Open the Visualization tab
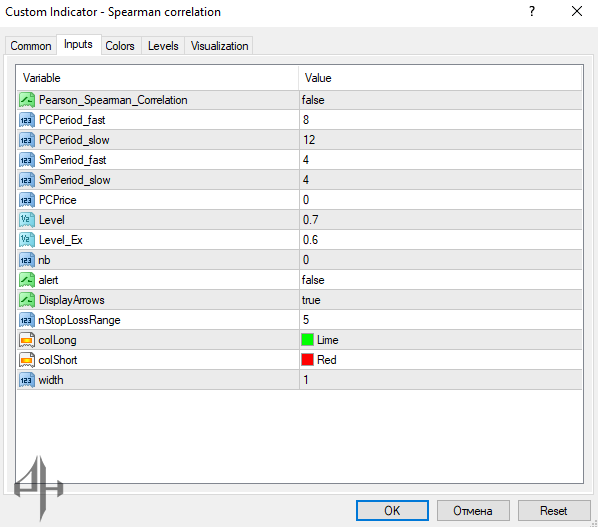Viewport: 598px width, 527px height. pyautogui.click(x=219, y=46)
